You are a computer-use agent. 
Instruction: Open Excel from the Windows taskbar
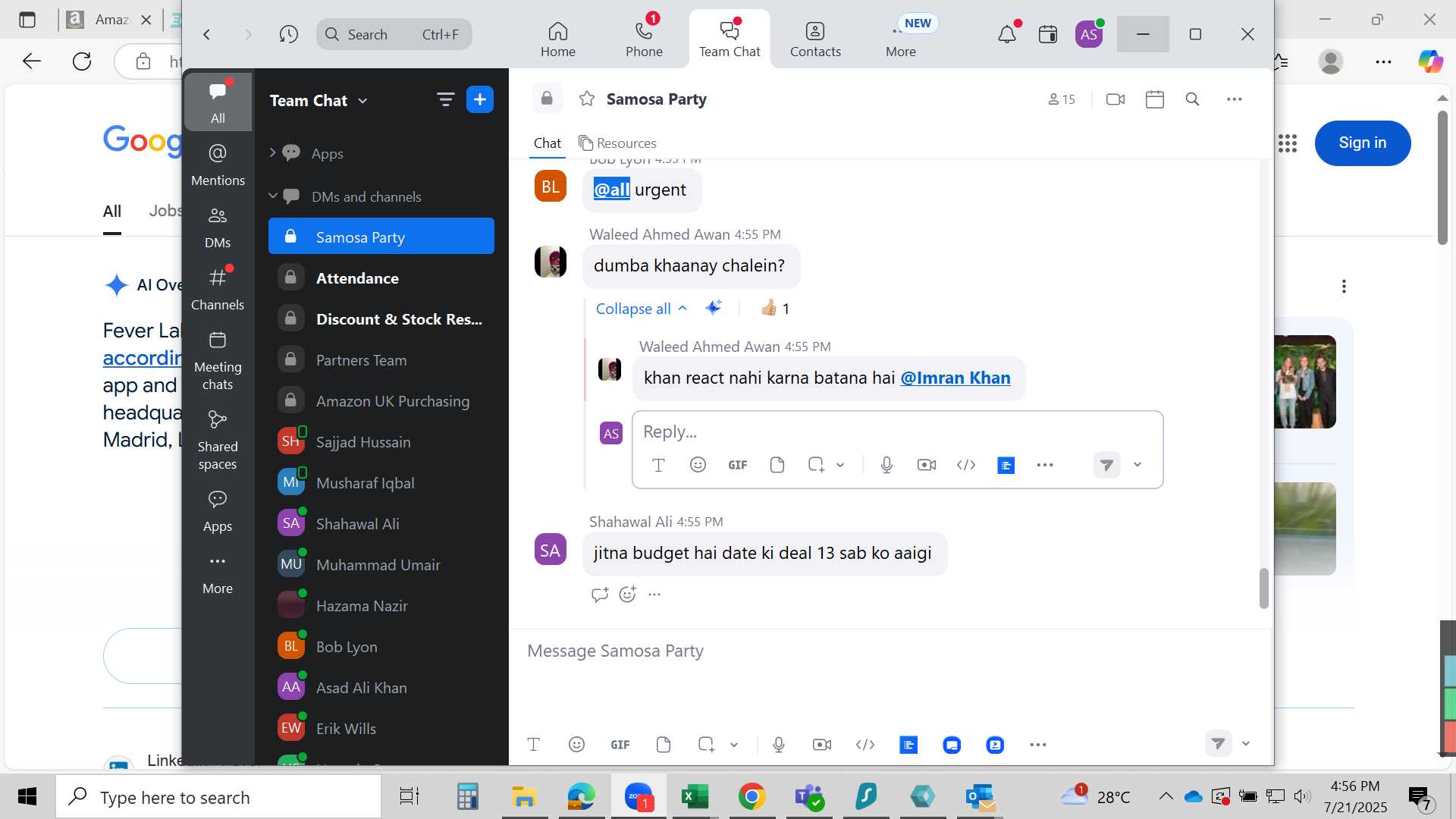(695, 797)
